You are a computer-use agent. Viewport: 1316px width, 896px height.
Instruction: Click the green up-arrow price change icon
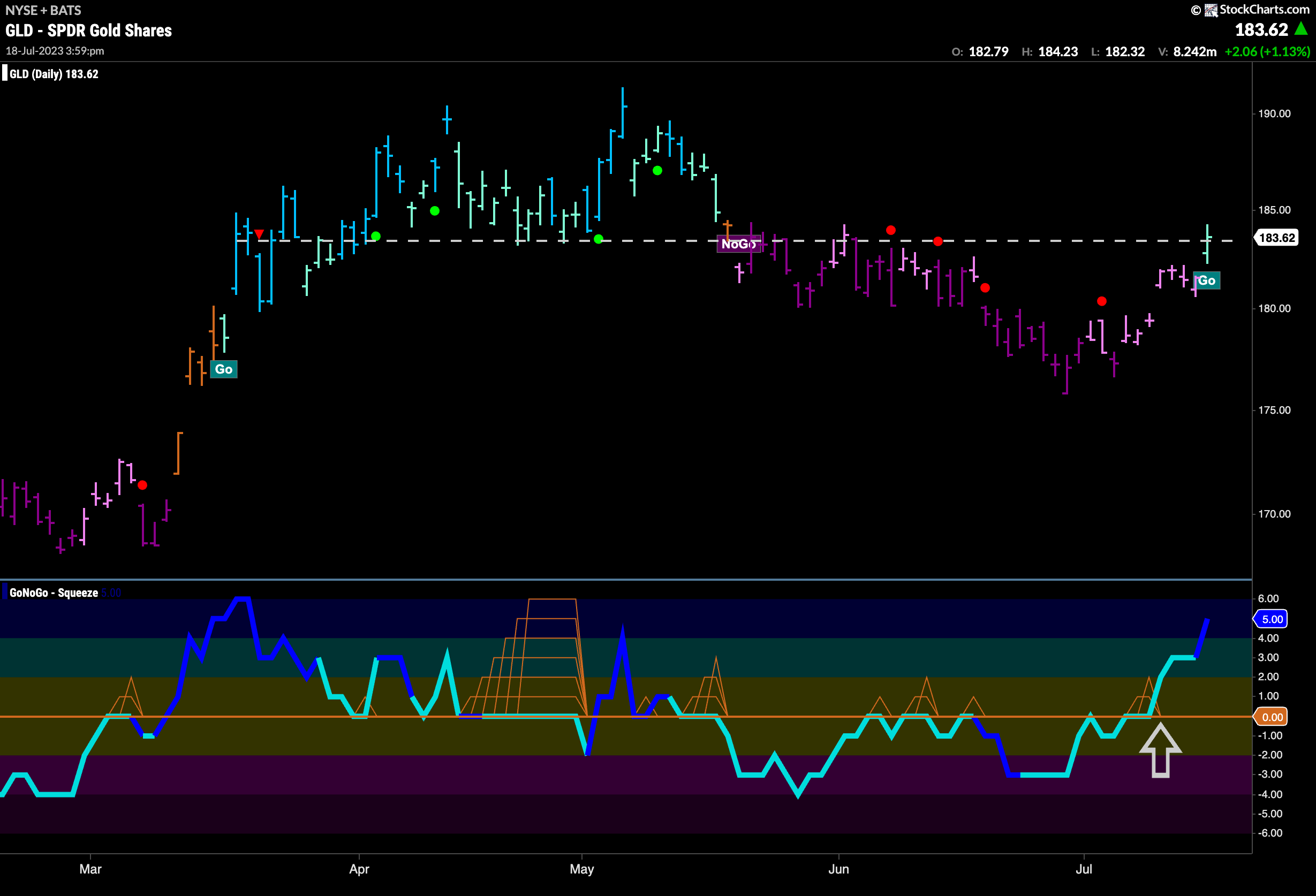(x=1302, y=28)
